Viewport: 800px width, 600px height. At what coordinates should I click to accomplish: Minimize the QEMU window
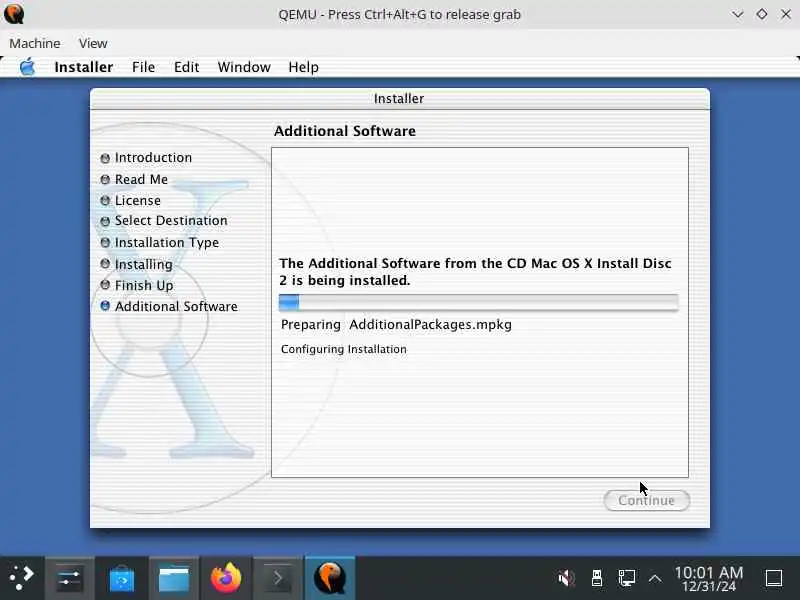coord(738,14)
